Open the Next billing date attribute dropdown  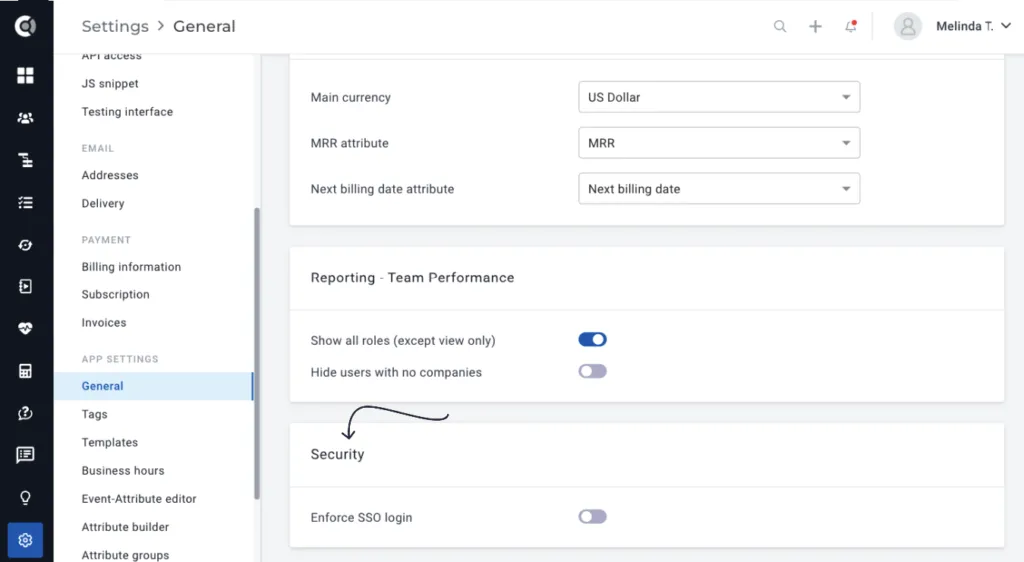(719, 189)
